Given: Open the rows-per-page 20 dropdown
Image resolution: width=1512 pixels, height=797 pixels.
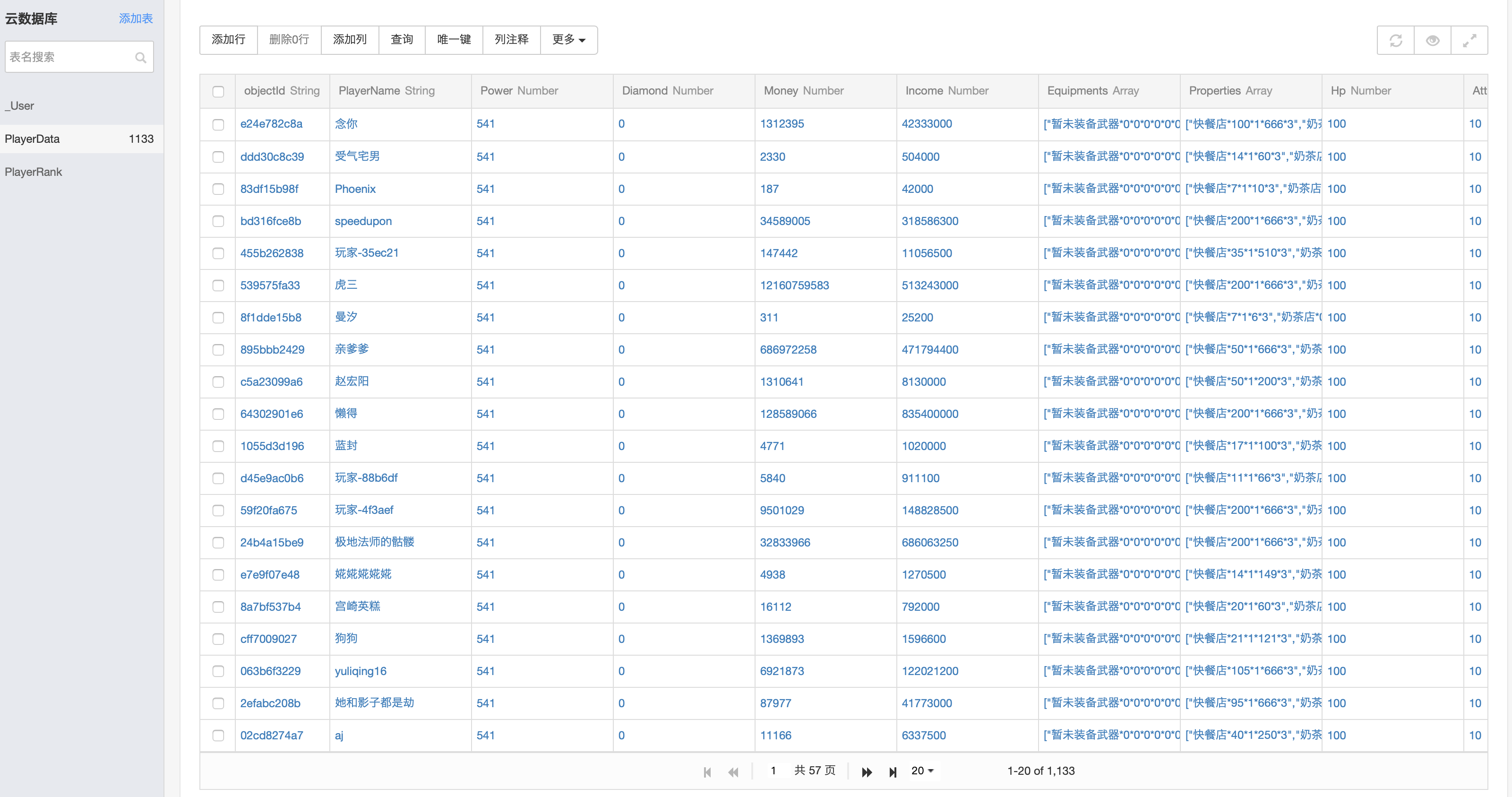Looking at the screenshot, I should (922, 771).
